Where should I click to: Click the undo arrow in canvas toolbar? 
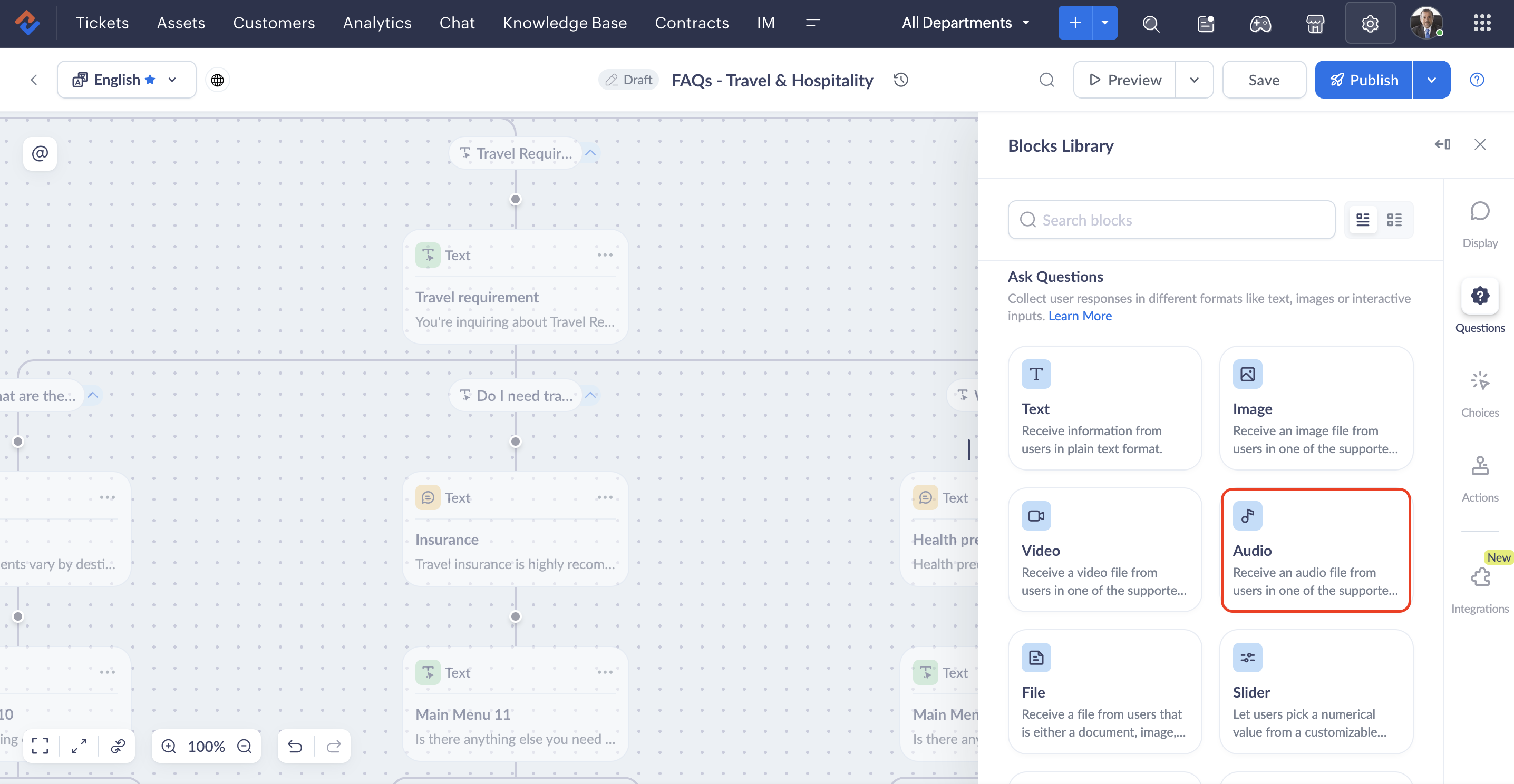295,746
